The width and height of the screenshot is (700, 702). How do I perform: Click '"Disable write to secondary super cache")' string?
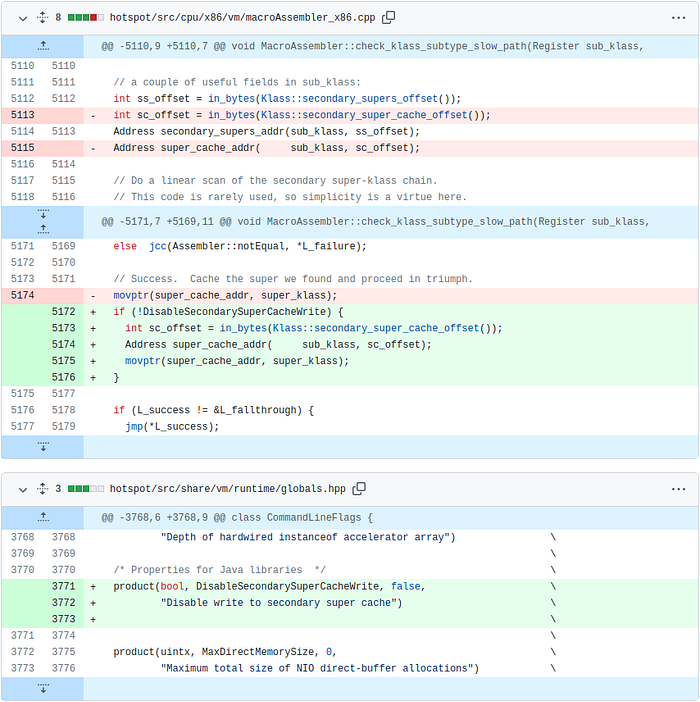(281, 603)
